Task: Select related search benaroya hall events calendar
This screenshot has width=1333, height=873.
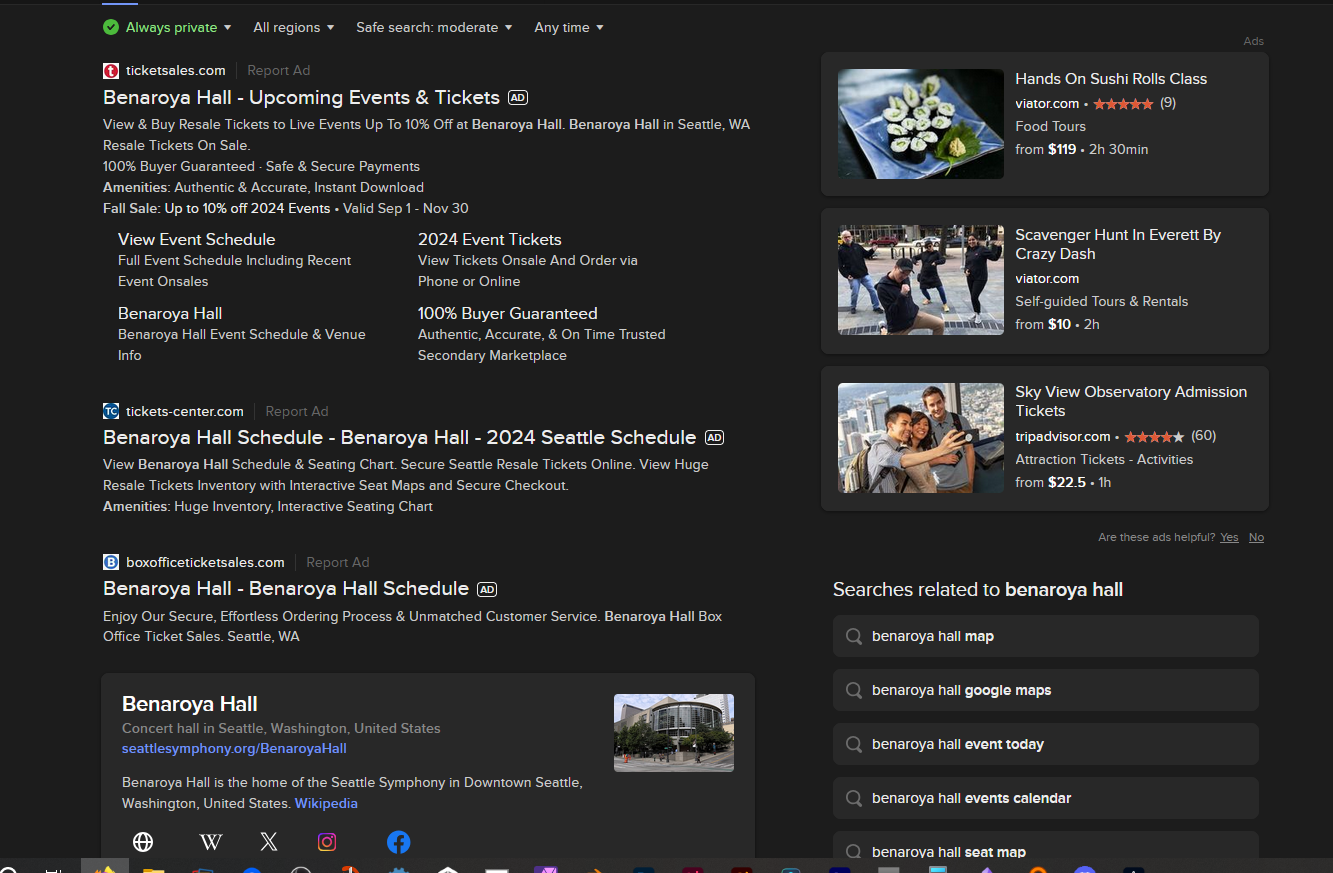Action: [x=1045, y=798]
